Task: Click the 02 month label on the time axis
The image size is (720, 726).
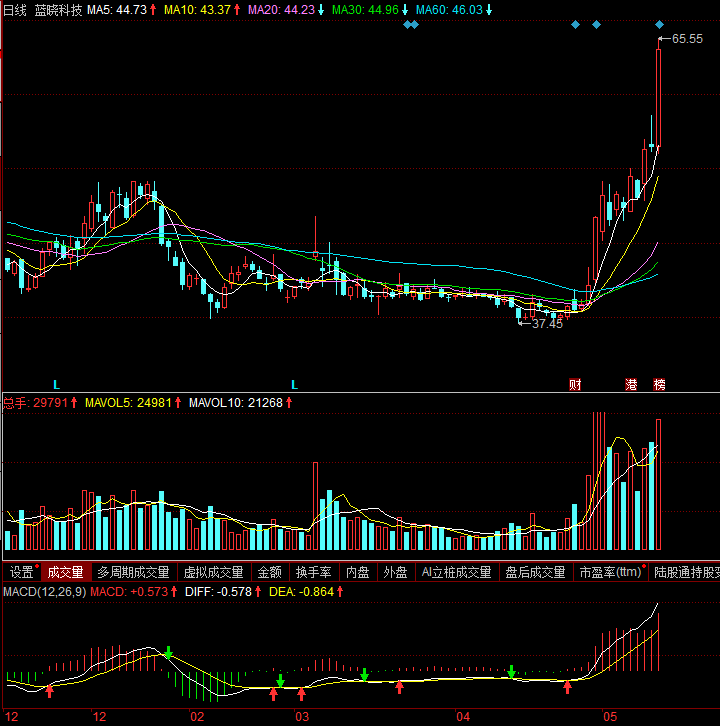Action: [197, 717]
